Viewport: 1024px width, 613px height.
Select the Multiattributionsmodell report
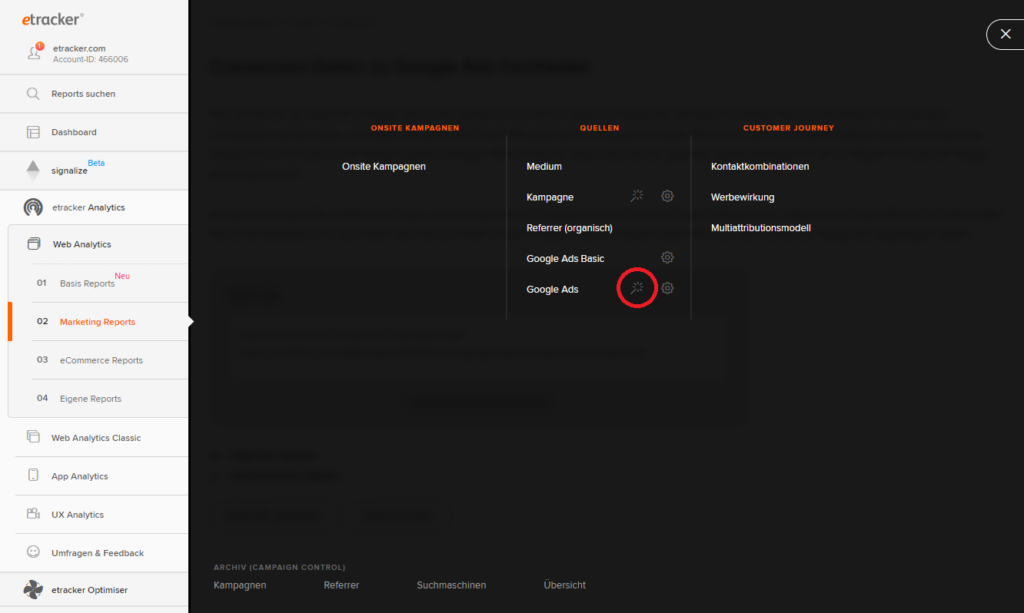(761, 228)
